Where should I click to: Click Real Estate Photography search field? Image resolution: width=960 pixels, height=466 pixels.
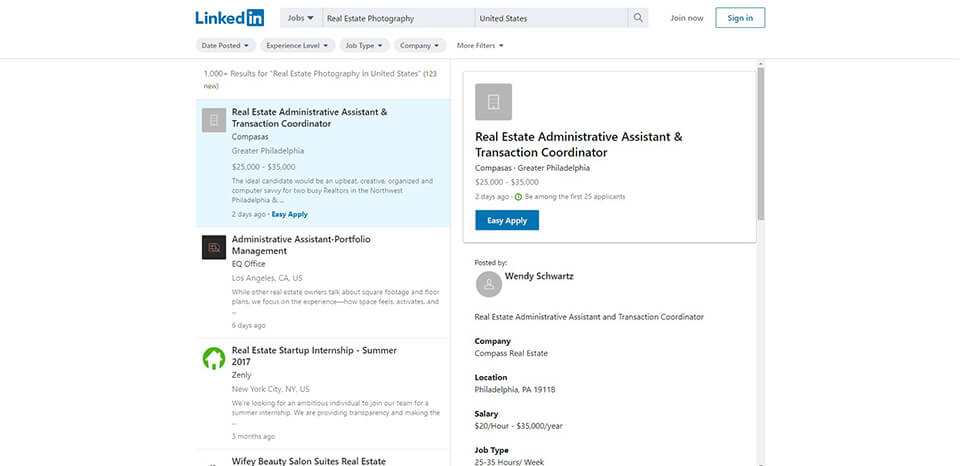coord(399,18)
